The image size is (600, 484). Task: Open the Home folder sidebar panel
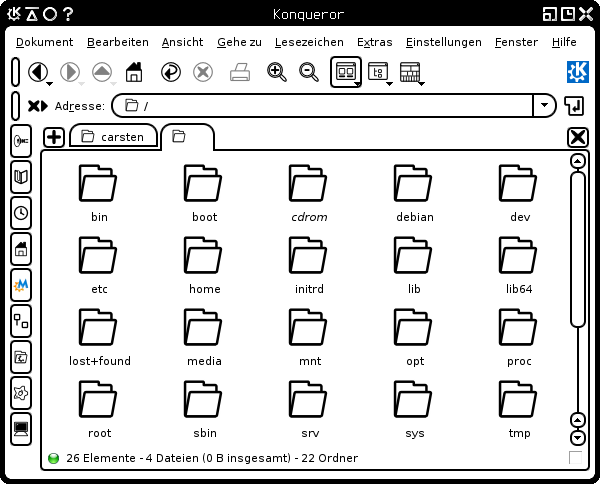(21, 249)
